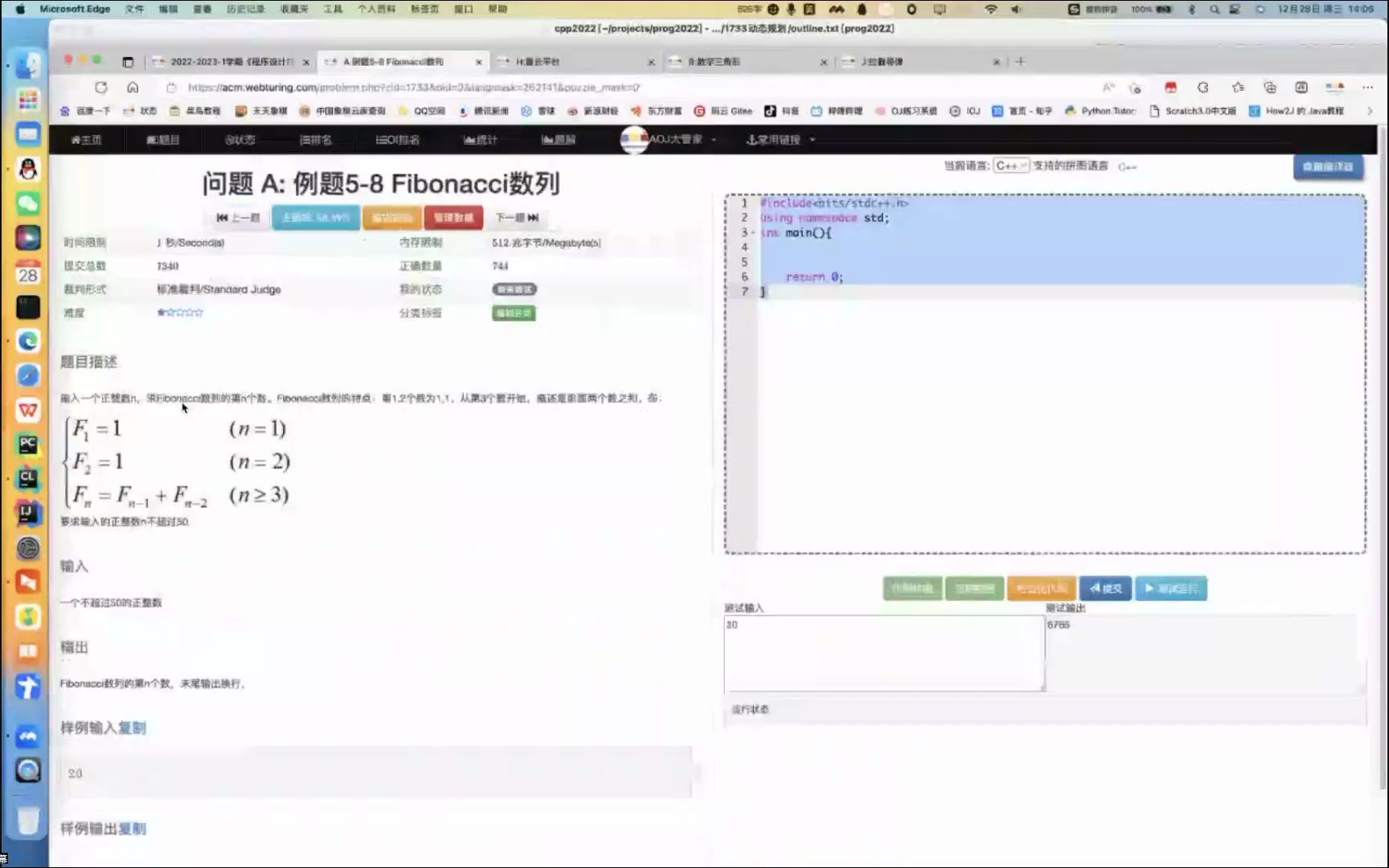Viewport: 1389px width, 868px height.
Task: Open the 题目 problems nav item
Action: 163,140
